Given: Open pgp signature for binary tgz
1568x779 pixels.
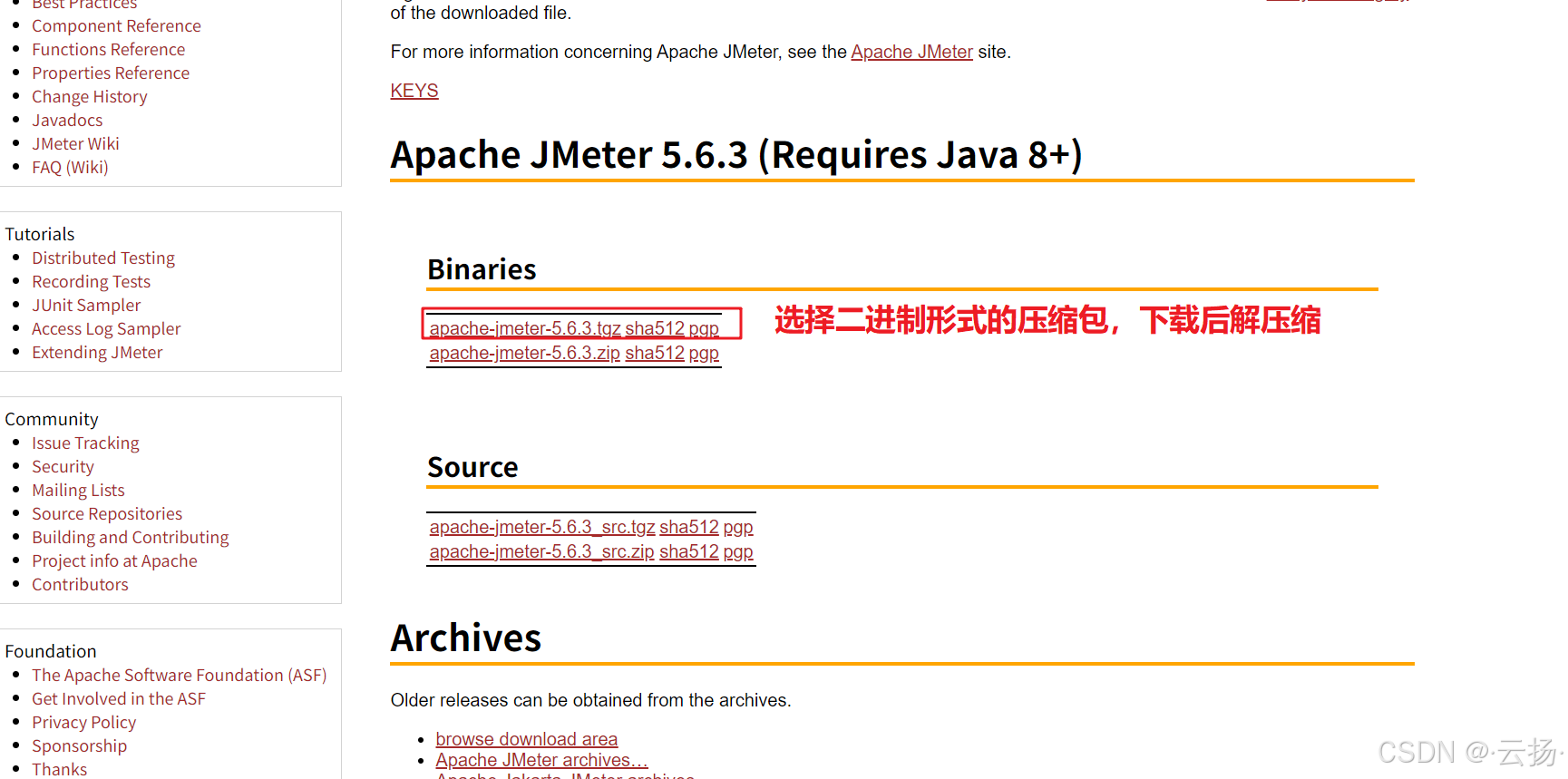Looking at the screenshot, I should click(x=704, y=328).
